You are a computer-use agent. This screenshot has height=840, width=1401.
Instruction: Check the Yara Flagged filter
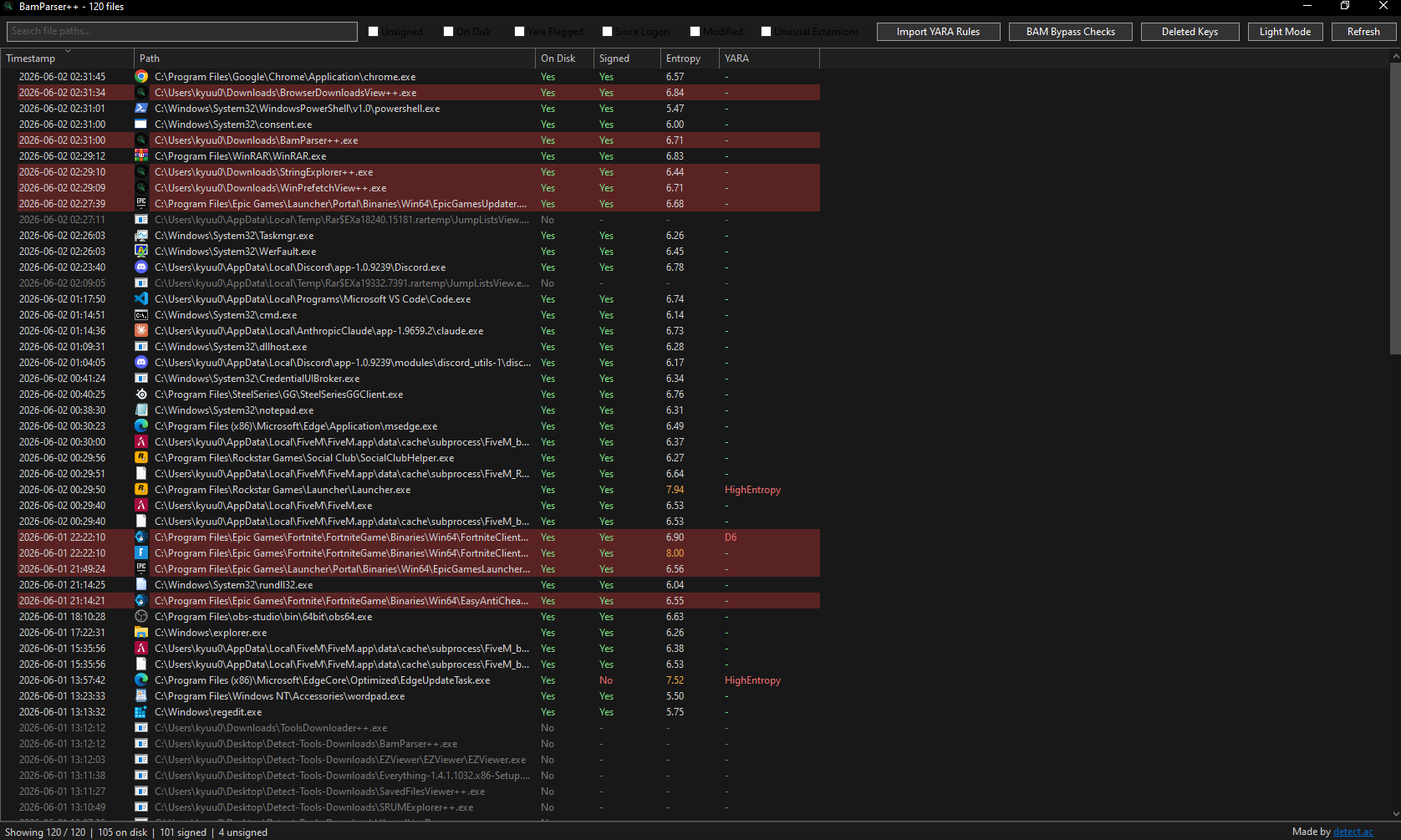point(520,32)
